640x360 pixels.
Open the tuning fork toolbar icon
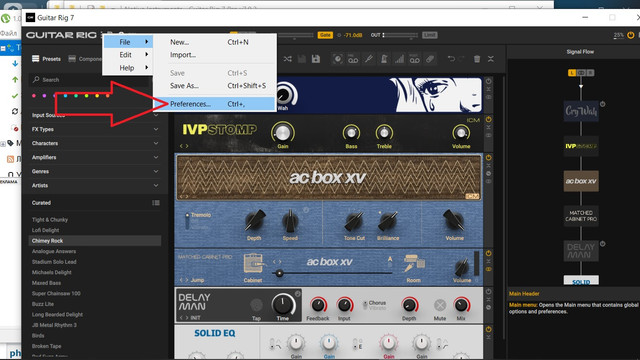[369, 59]
